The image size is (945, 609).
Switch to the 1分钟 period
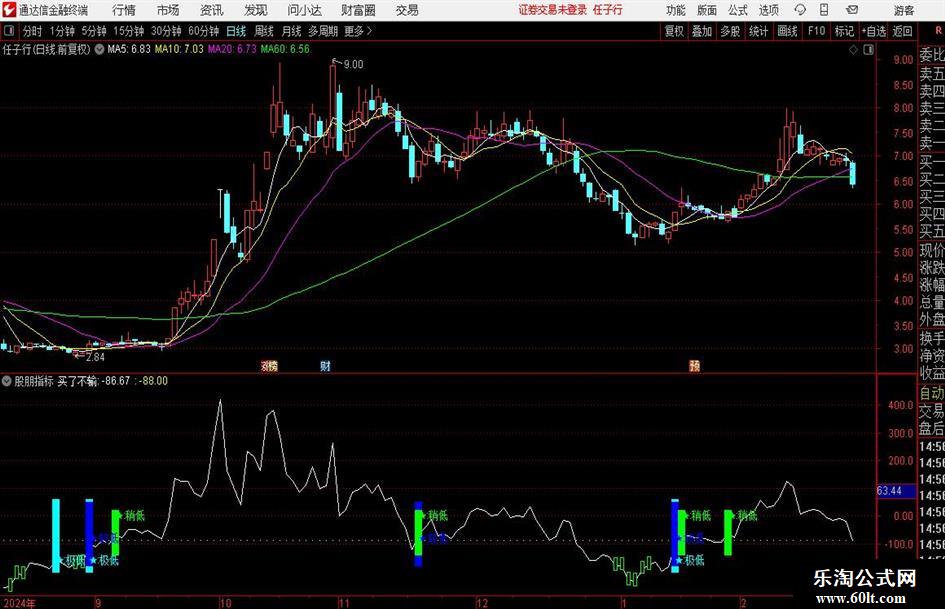click(x=61, y=31)
